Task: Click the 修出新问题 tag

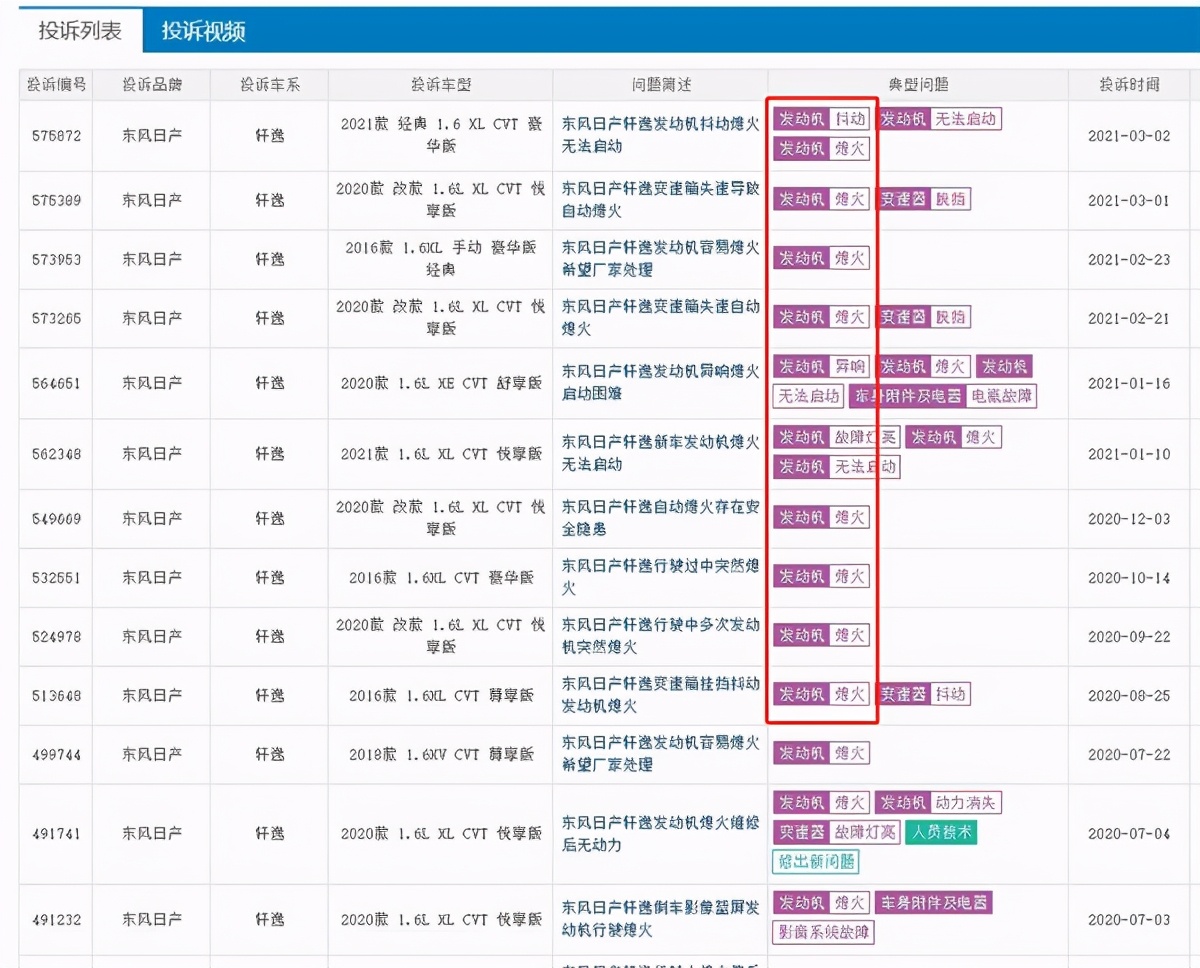Action: [816, 861]
